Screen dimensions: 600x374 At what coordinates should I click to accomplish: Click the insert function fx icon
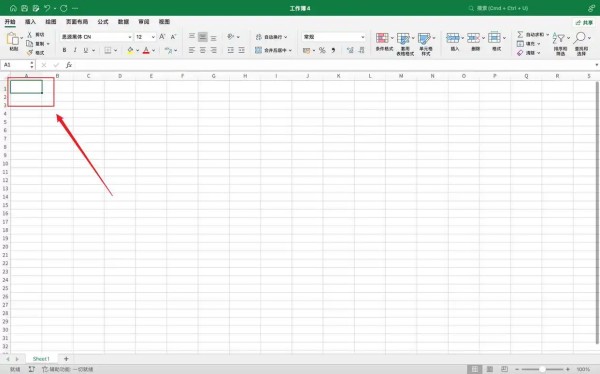[x=69, y=65]
